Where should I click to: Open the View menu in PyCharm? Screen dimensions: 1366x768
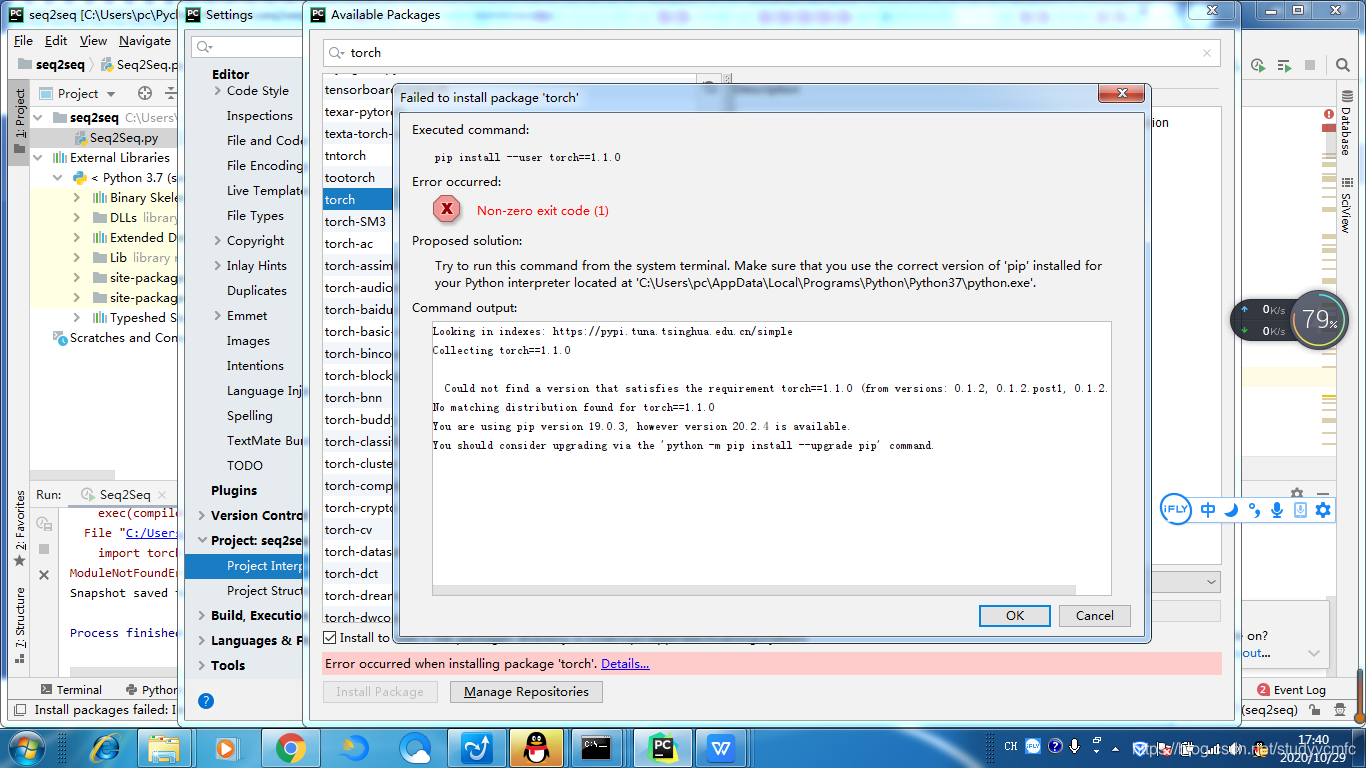pyautogui.click(x=93, y=41)
